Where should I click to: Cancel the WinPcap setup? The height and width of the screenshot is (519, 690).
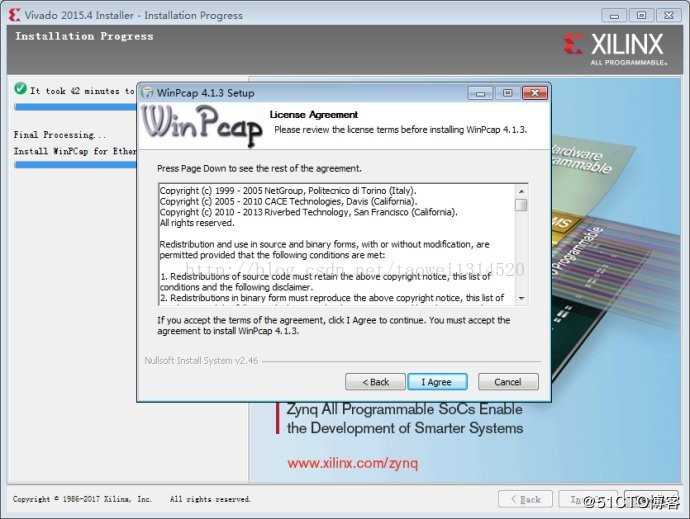tap(508, 382)
